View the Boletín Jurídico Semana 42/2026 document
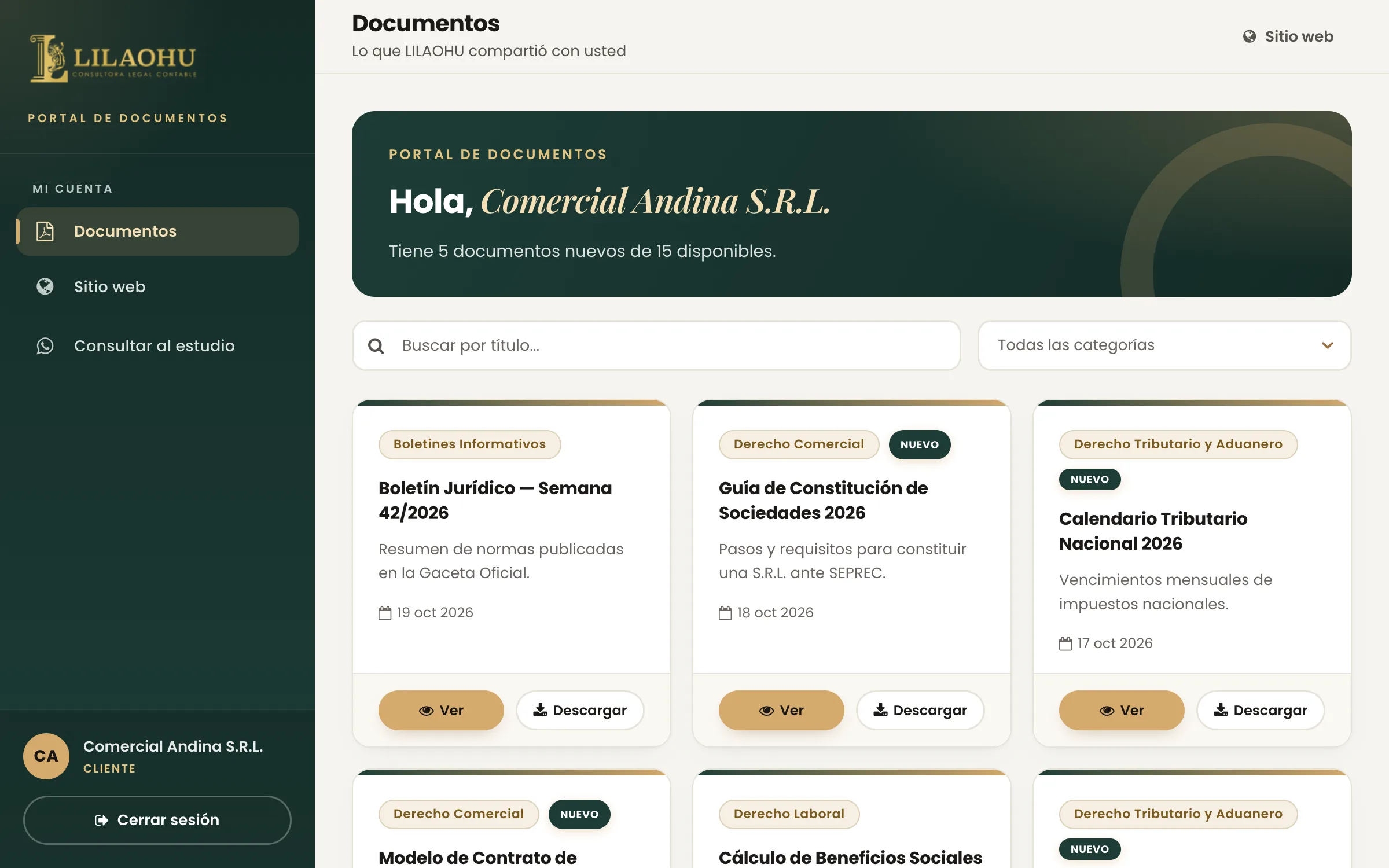The image size is (1389, 868). (441, 710)
